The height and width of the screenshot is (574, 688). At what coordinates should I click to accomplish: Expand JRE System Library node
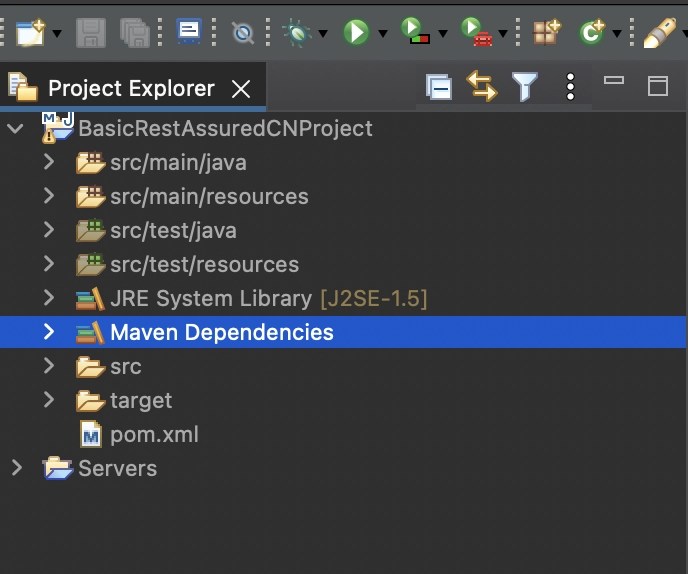click(x=49, y=298)
